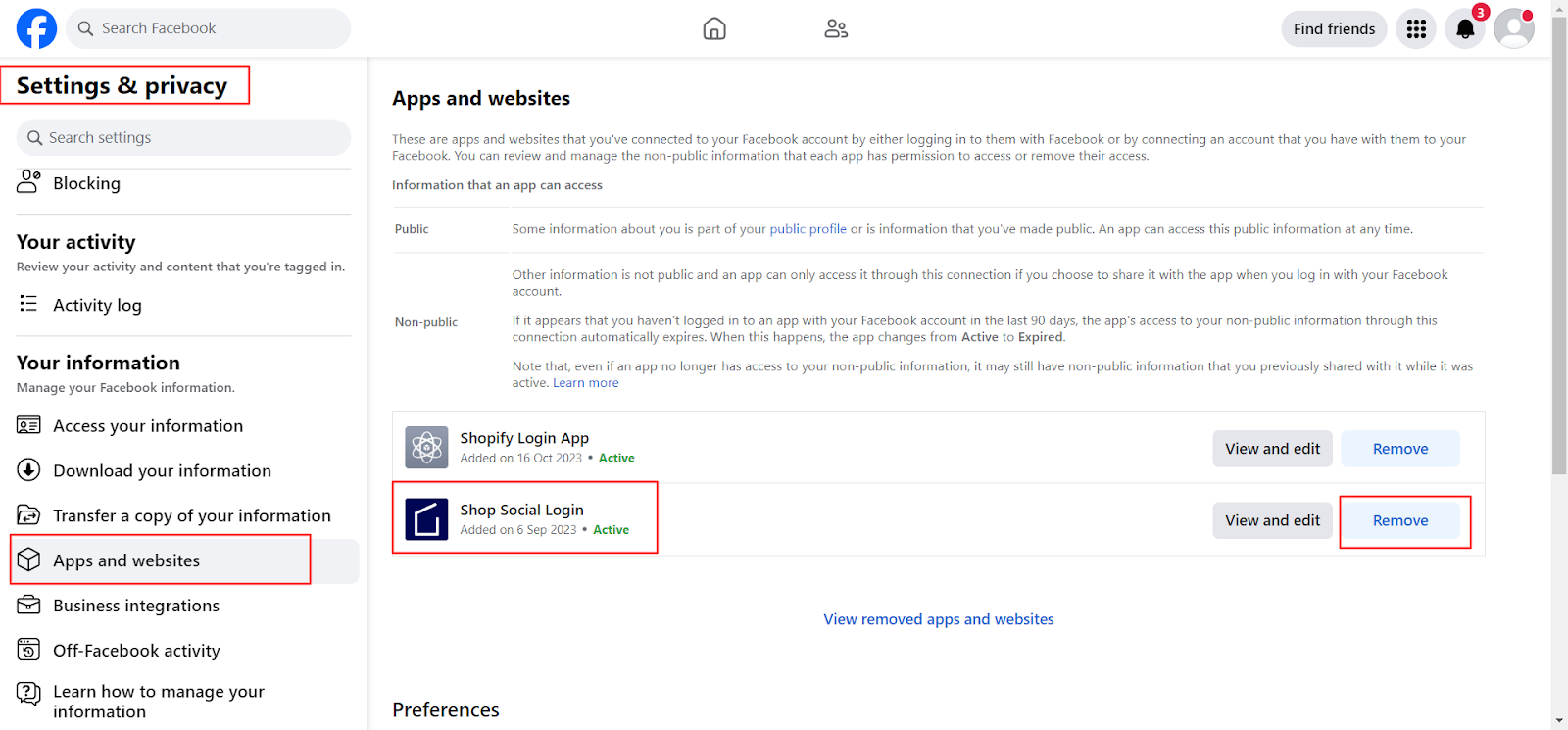Click the Shop Social Login name

[521, 510]
